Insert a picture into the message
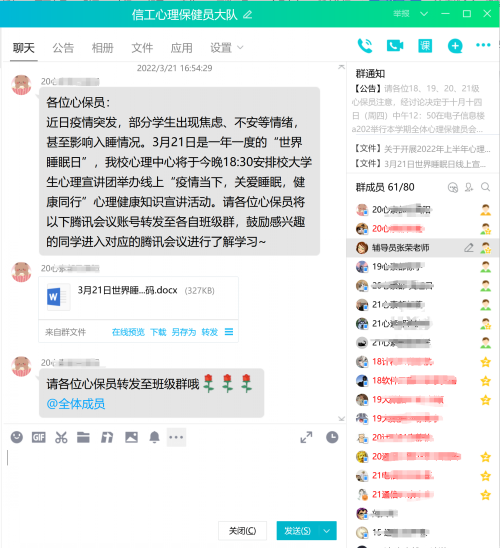The image size is (500, 548). tap(131, 437)
